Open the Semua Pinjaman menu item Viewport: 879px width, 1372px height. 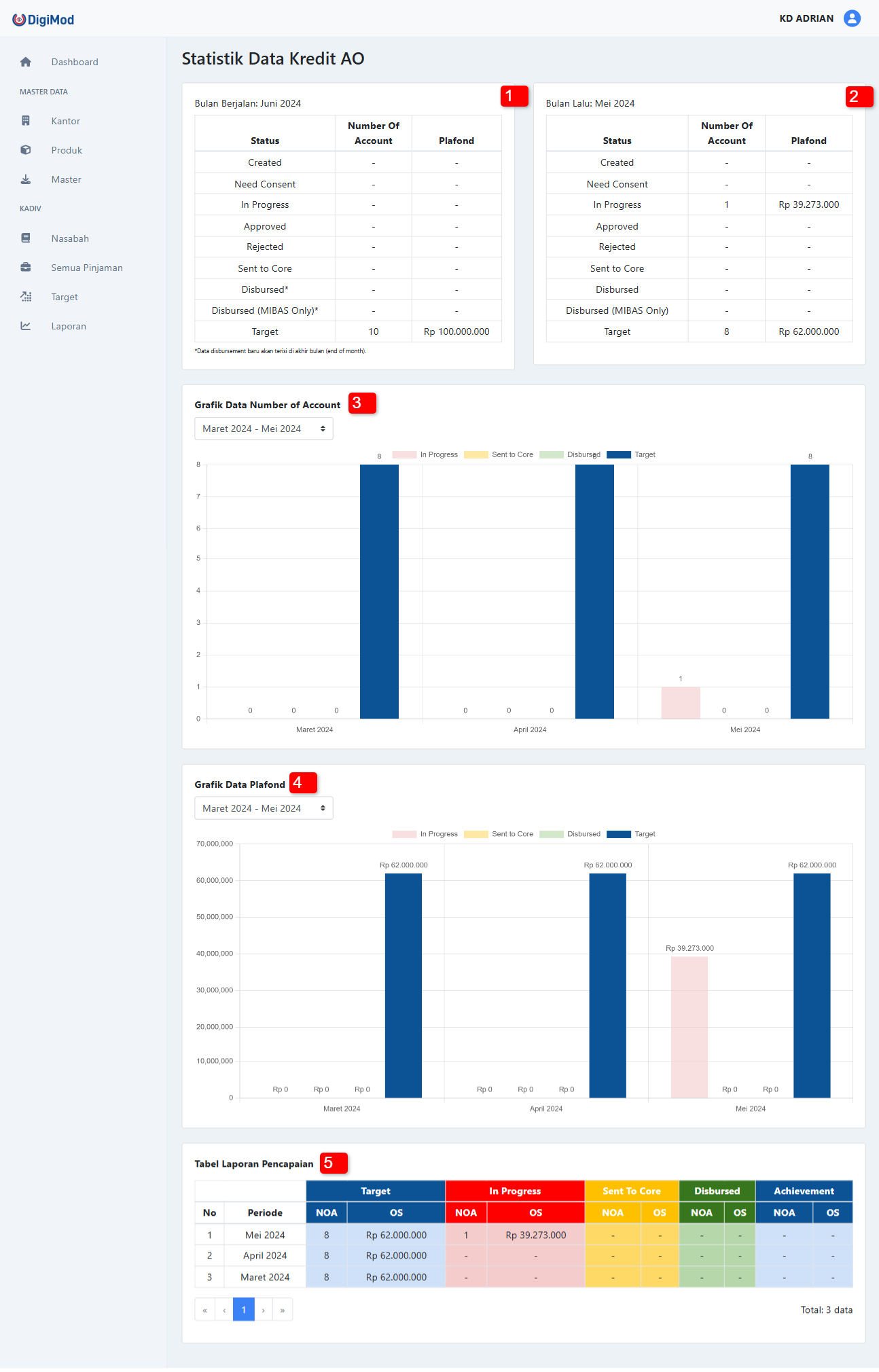(87, 268)
